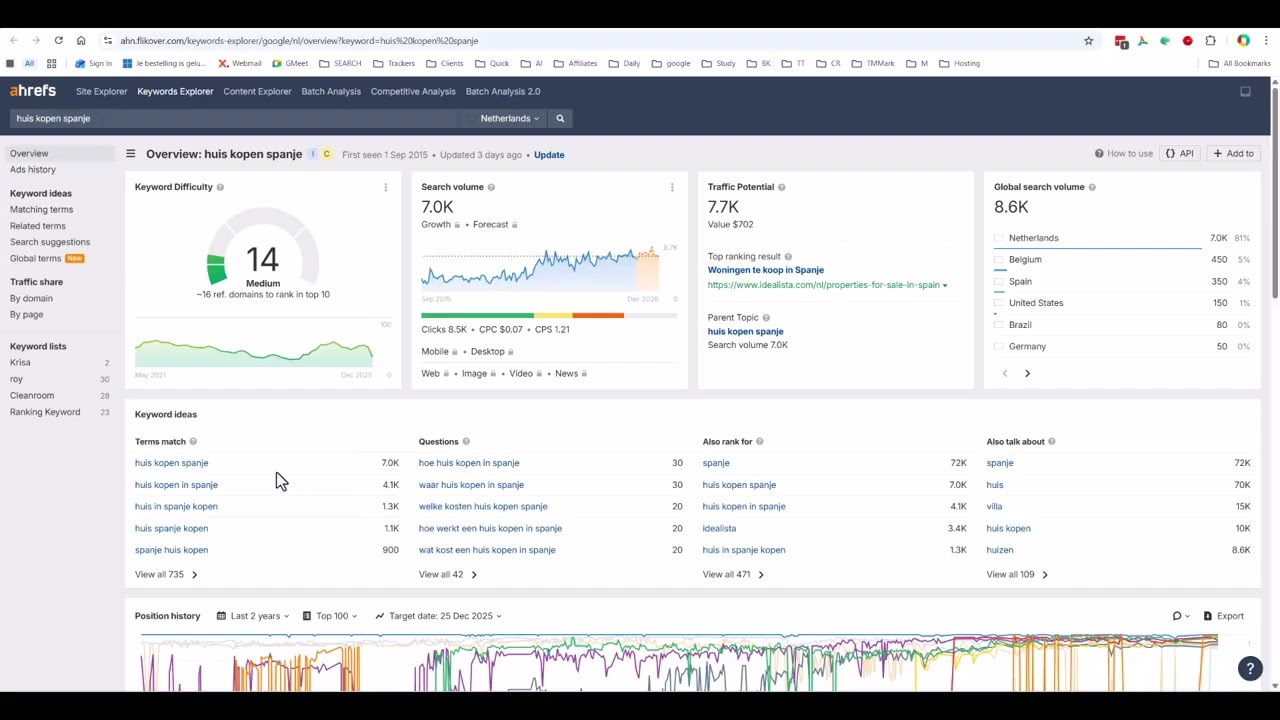
Task: Click the top-right layout panel icon
Action: (1245, 91)
